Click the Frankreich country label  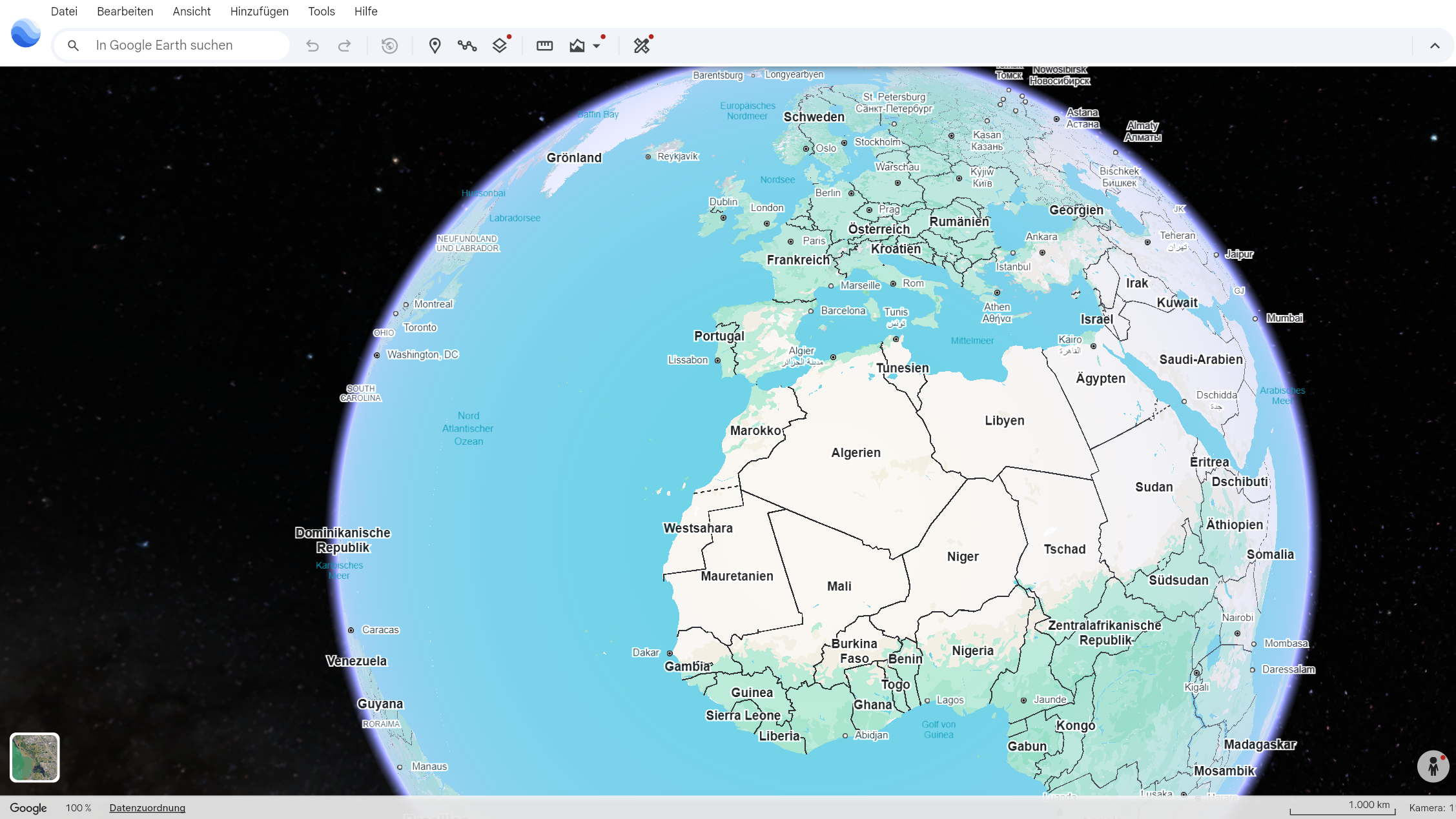(798, 260)
